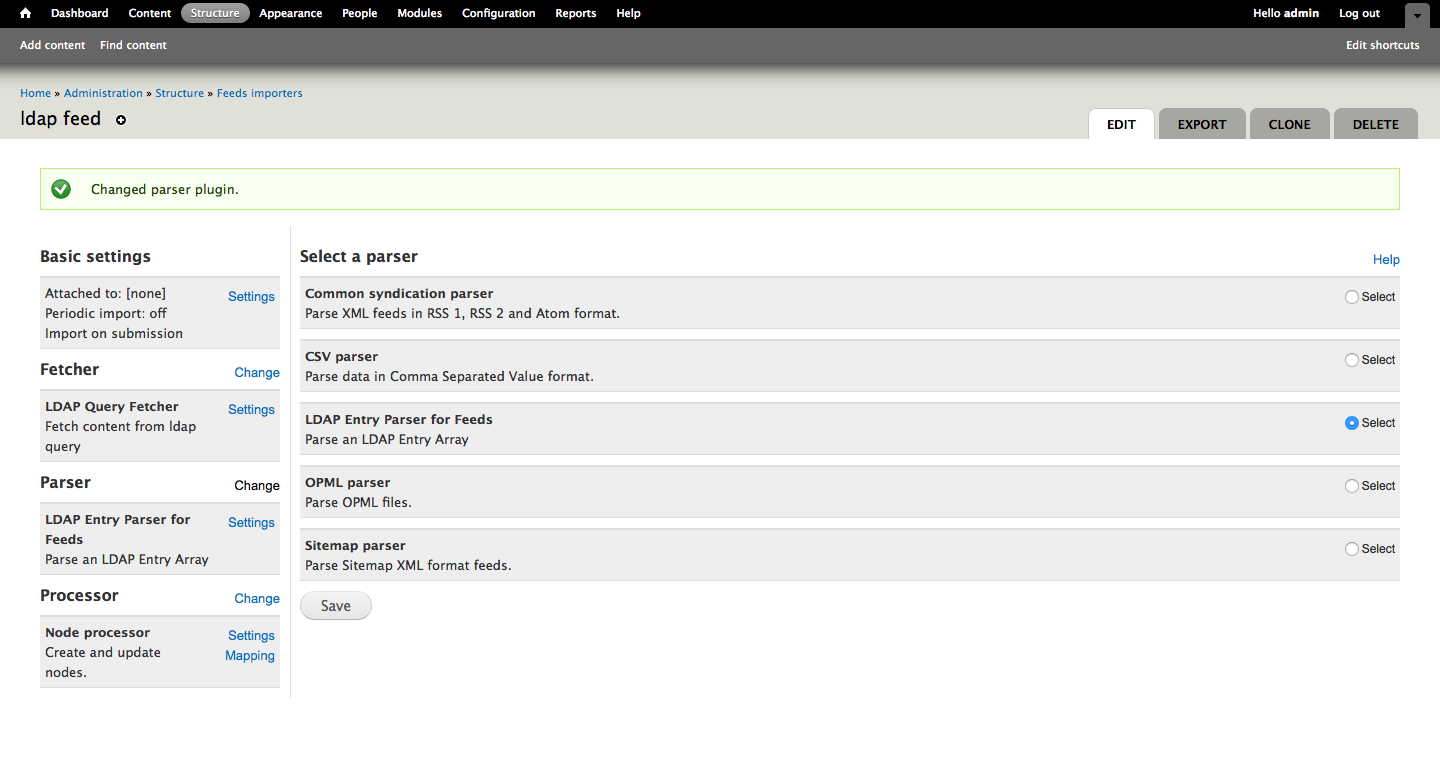
Task: Open LDAP Query Fetcher Settings link
Action: [x=251, y=410]
